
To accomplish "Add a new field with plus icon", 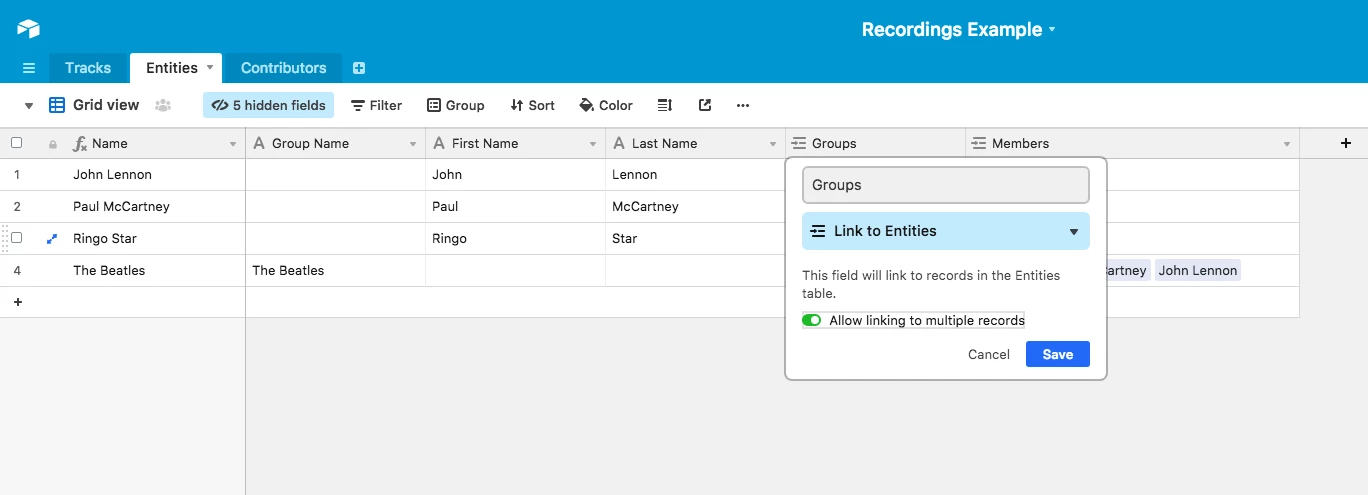I will (x=1345, y=143).
